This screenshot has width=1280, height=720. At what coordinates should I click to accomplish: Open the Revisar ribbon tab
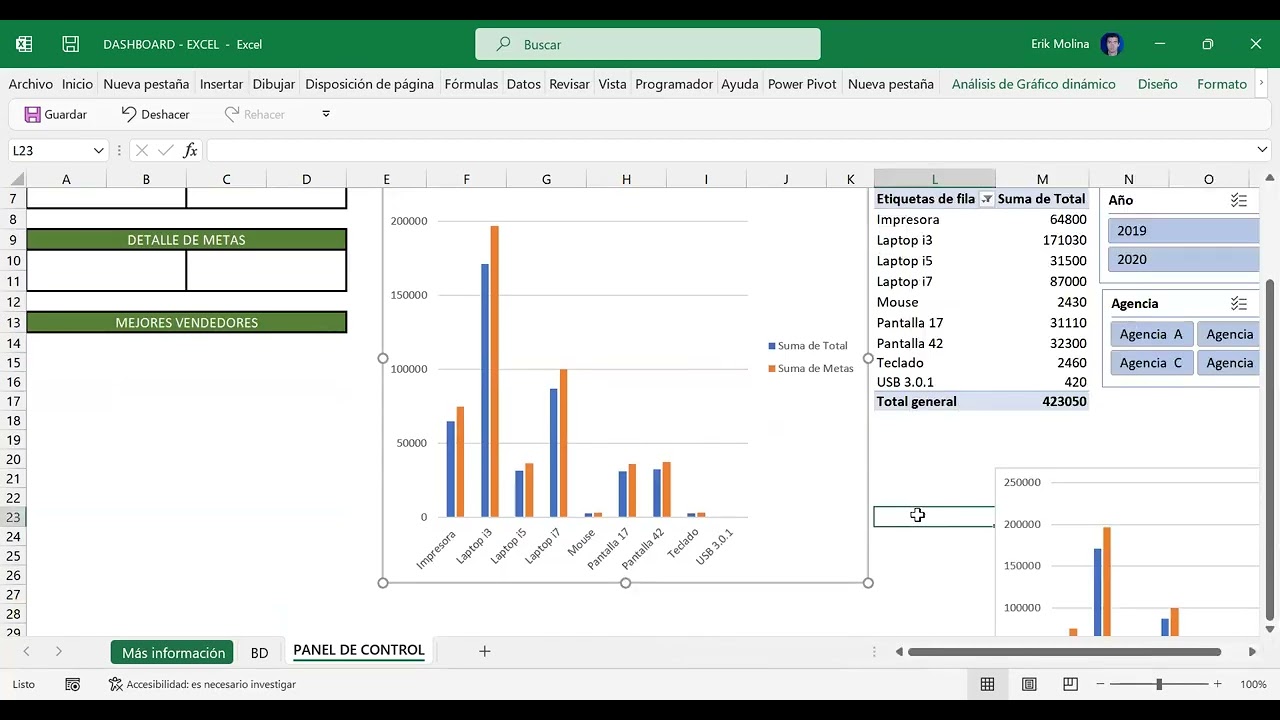[x=569, y=84]
